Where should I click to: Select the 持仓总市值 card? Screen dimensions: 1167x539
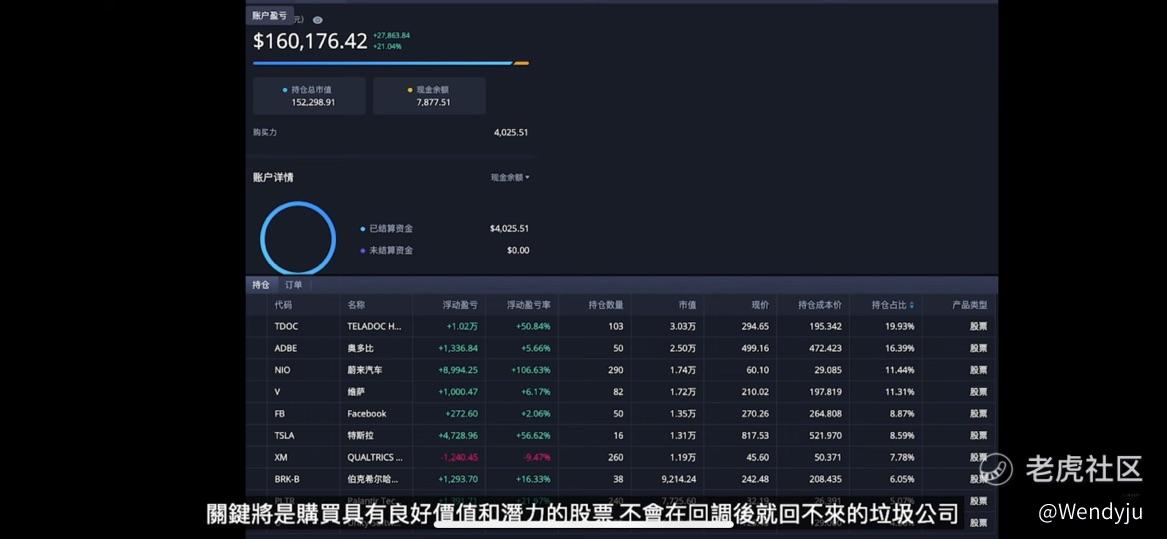309,96
